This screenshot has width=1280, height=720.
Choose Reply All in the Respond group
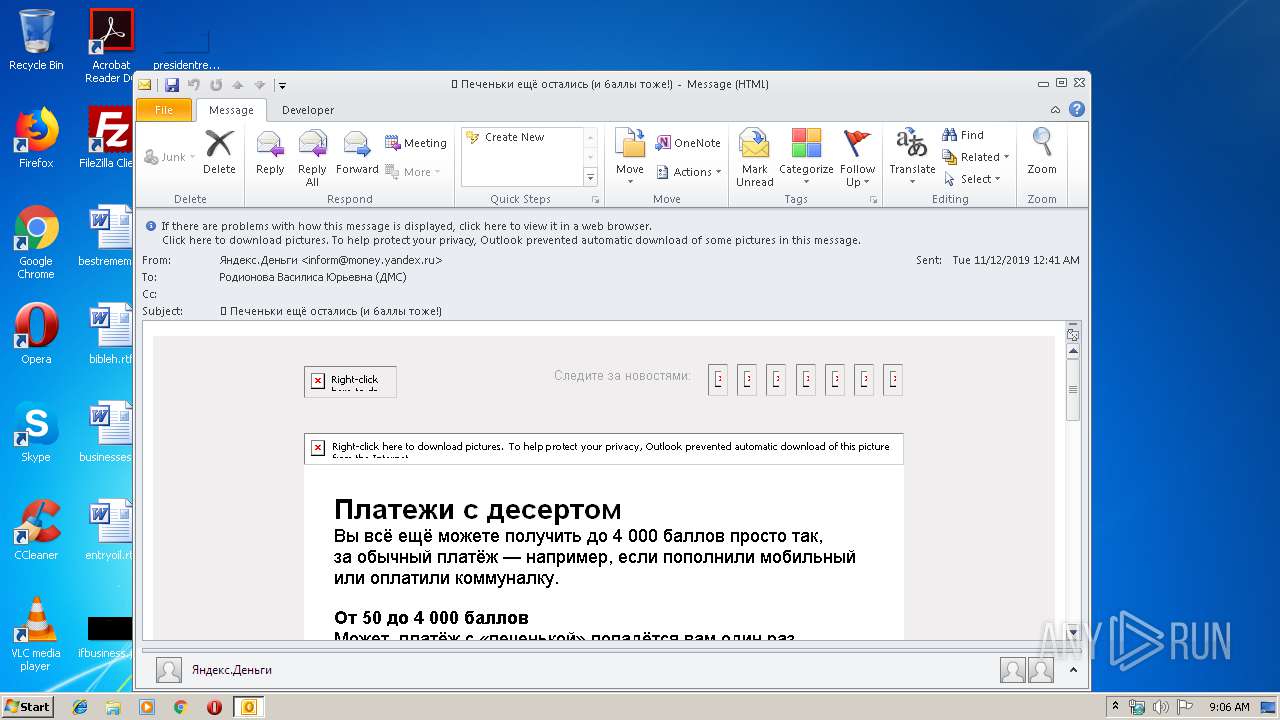click(x=312, y=158)
